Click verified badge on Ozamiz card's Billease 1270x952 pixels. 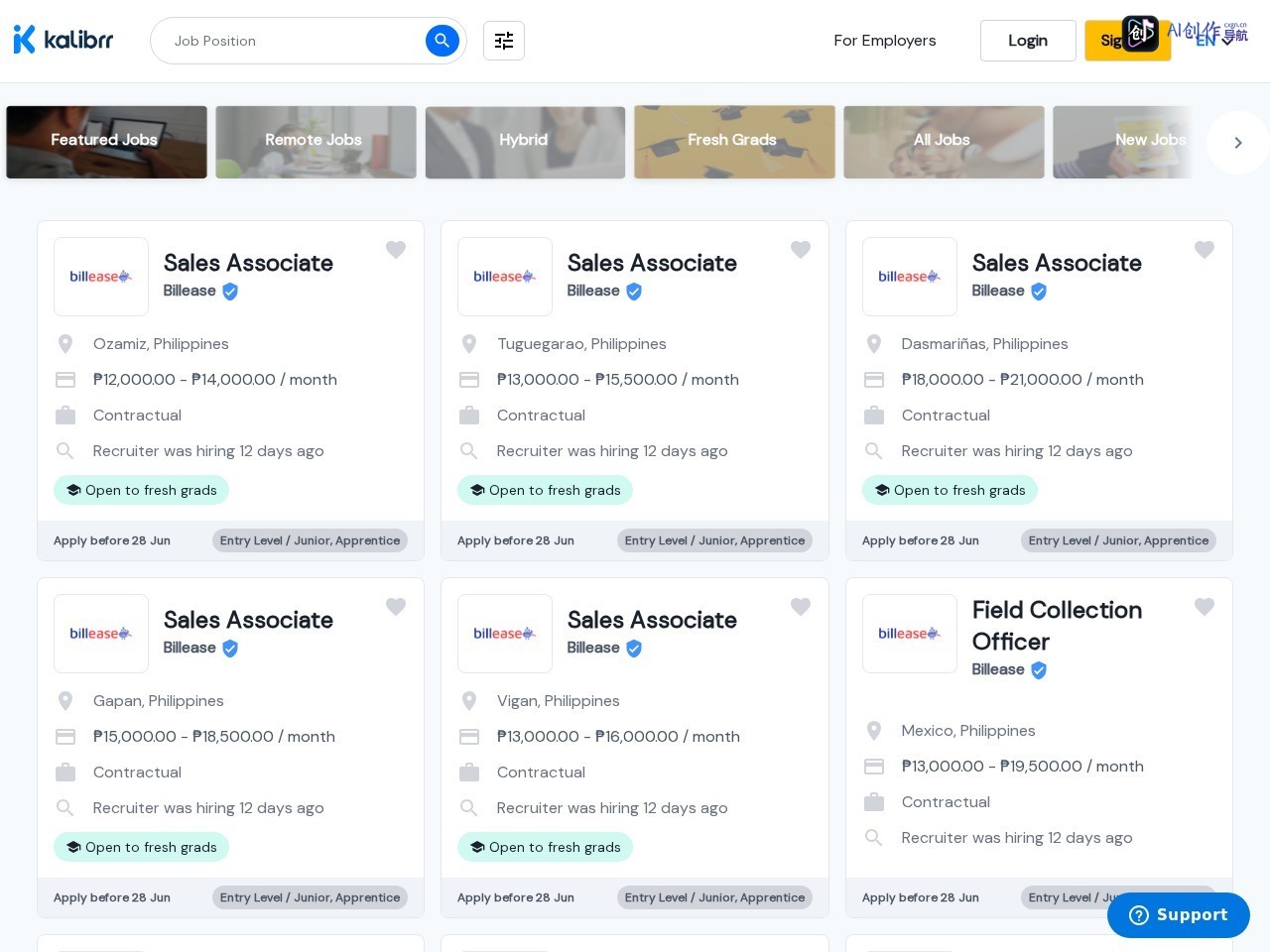[x=230, y=292]
